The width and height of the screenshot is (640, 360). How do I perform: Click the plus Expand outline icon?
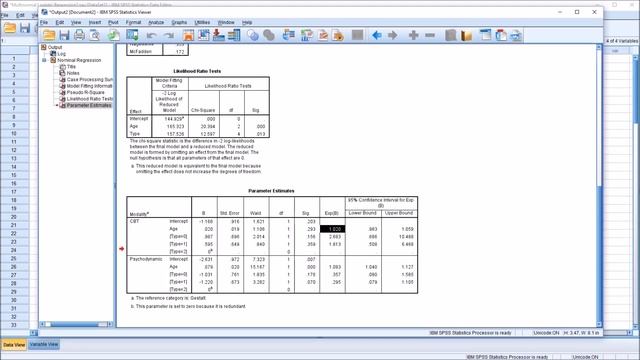pos(413,36)
